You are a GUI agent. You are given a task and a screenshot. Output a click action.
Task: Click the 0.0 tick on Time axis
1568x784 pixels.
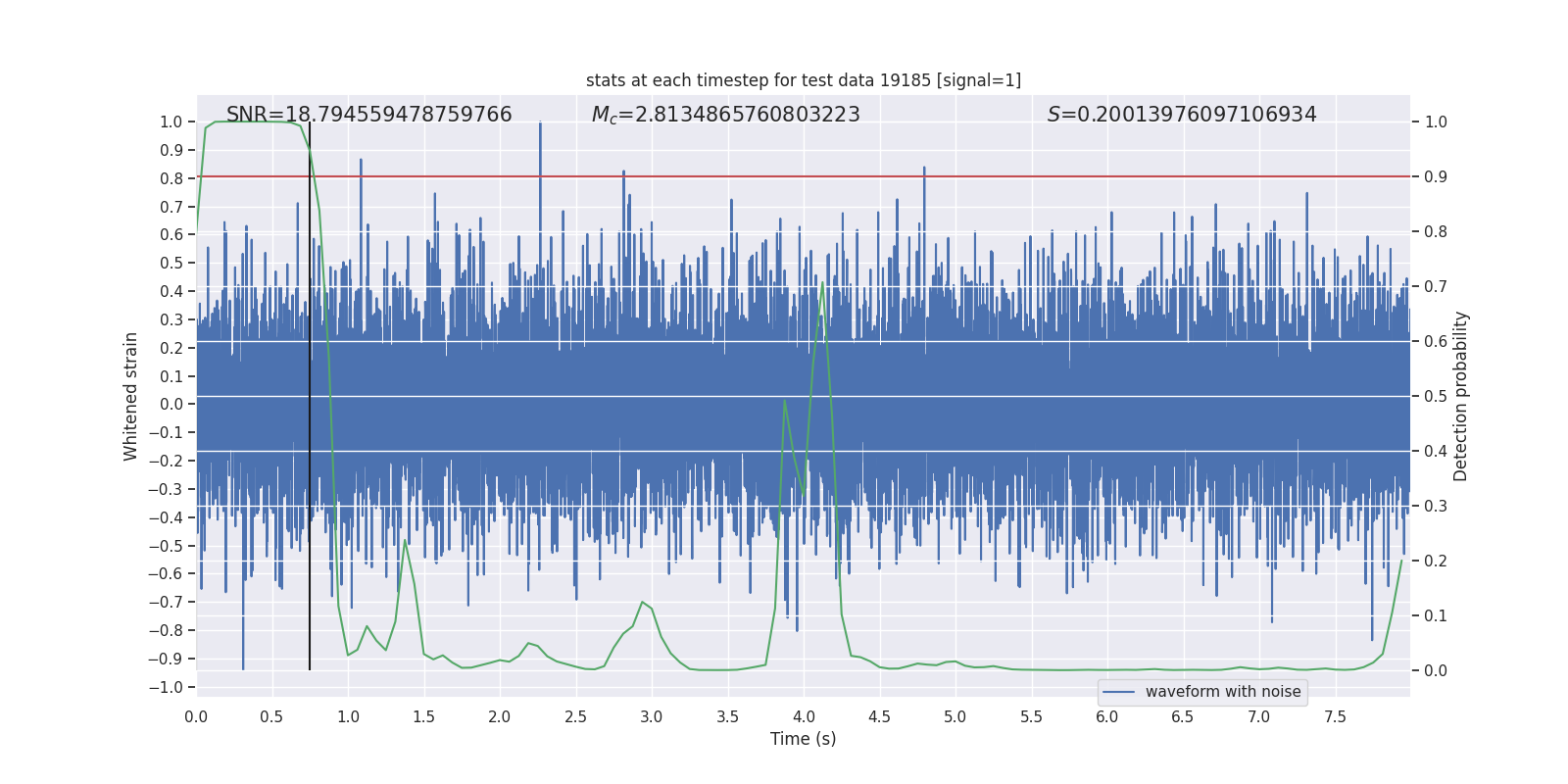tap(196, 716)
